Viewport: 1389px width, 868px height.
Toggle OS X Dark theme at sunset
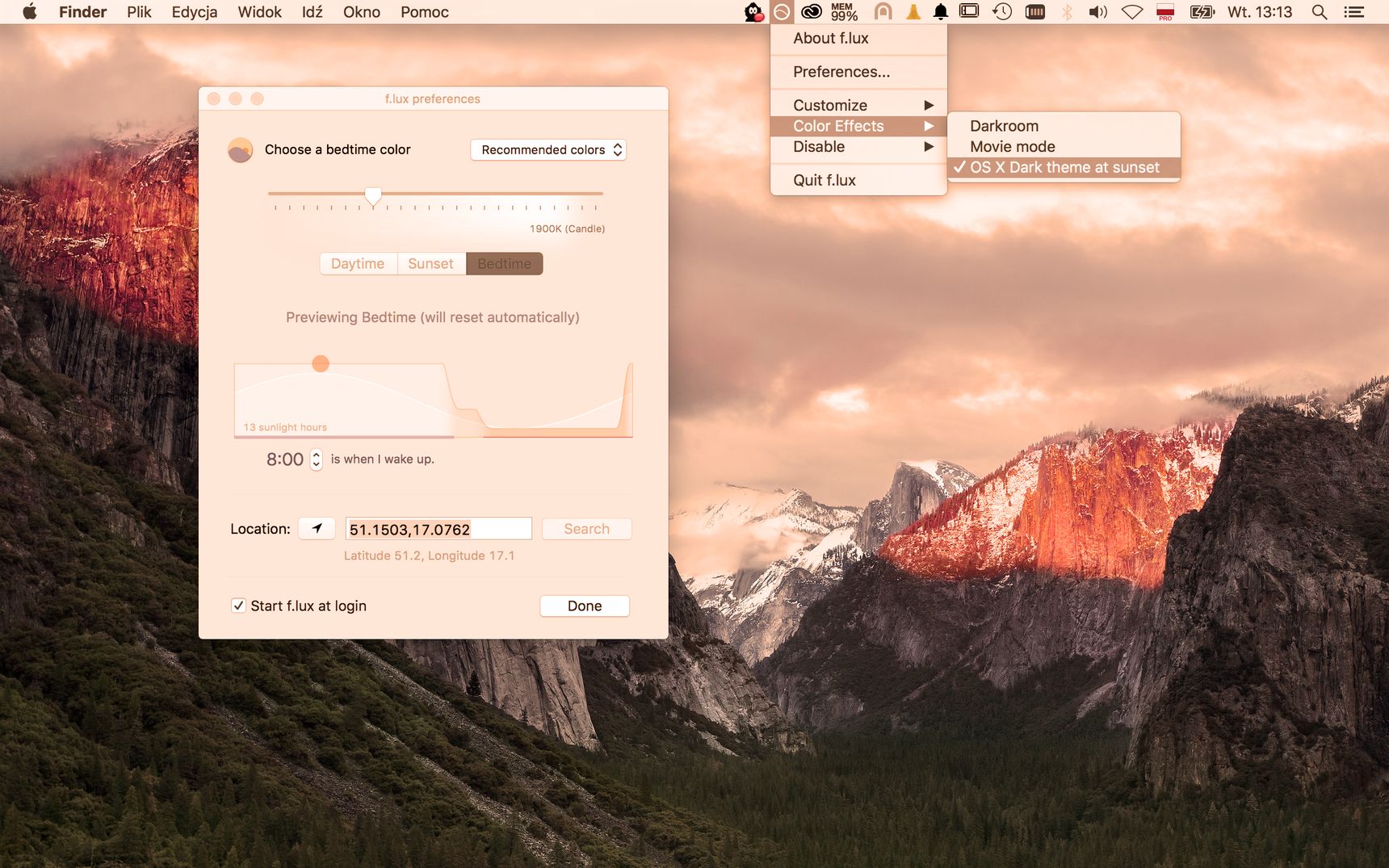[x=1064, y=167]
